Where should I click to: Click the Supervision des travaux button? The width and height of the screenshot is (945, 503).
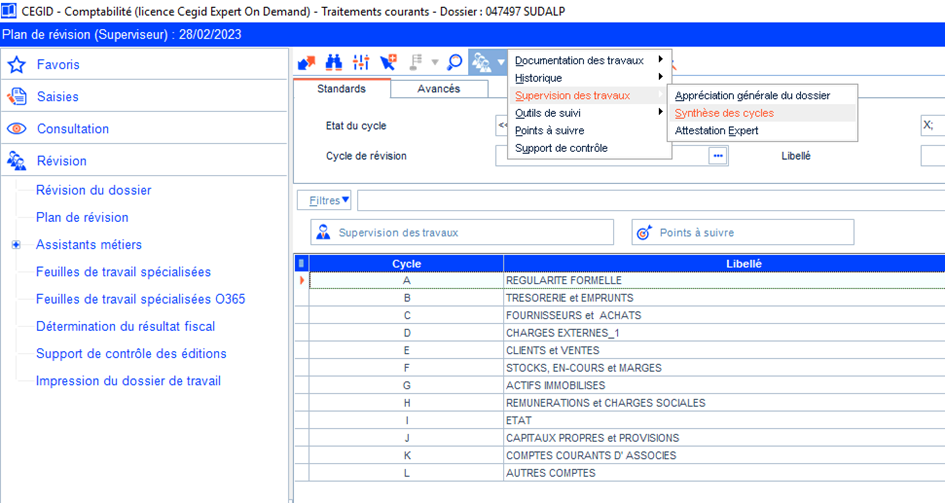(461, 232)
